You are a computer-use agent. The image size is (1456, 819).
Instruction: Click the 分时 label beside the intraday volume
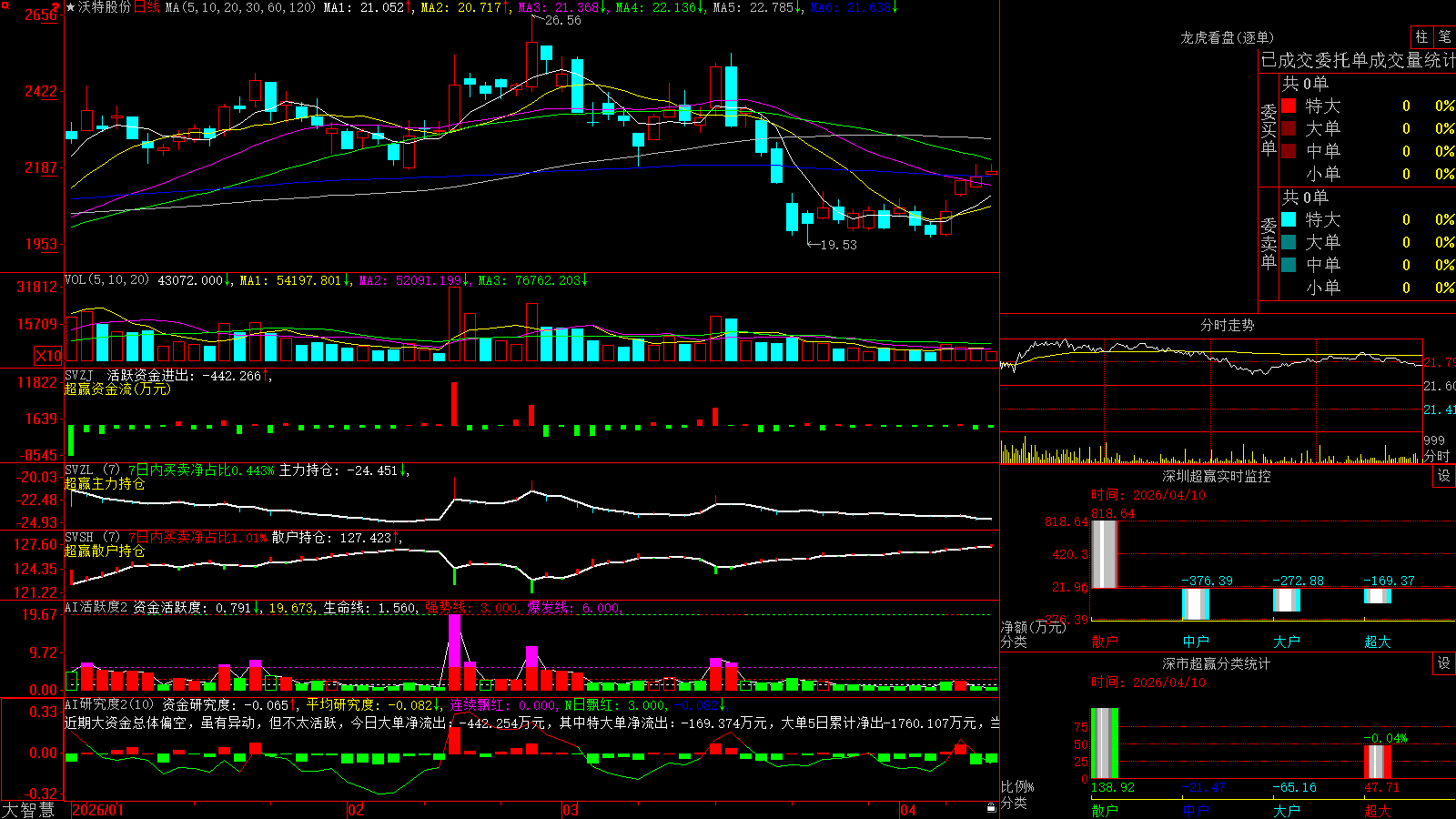click(1437, 456)
